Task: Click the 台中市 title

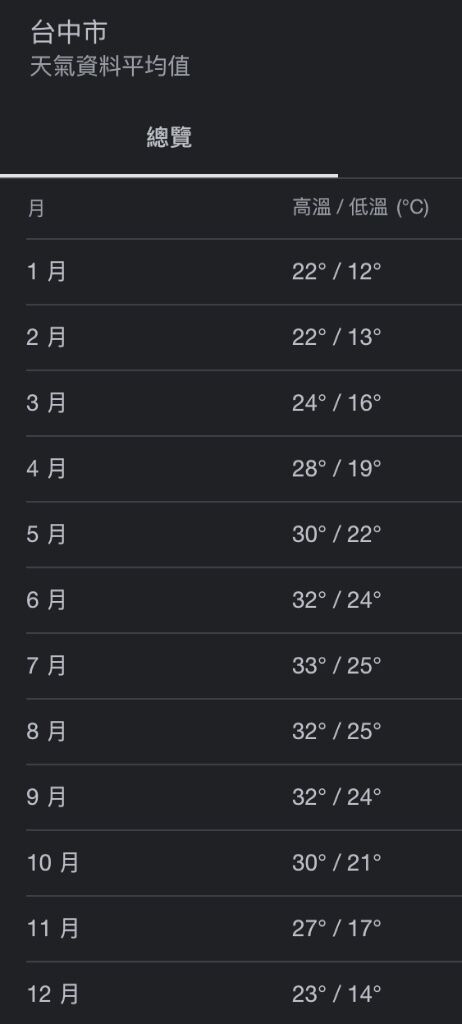Action: (x=68, y=31)
